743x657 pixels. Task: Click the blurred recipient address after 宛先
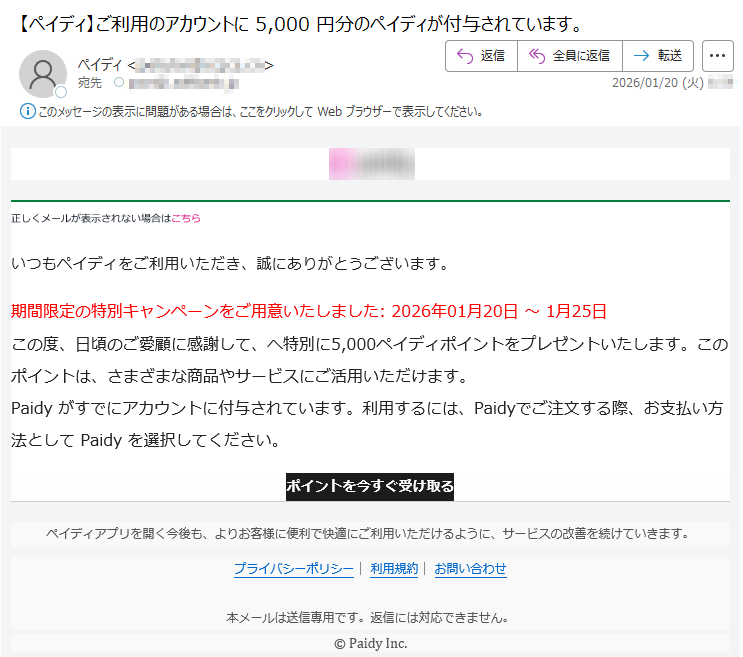pos(180,83)
